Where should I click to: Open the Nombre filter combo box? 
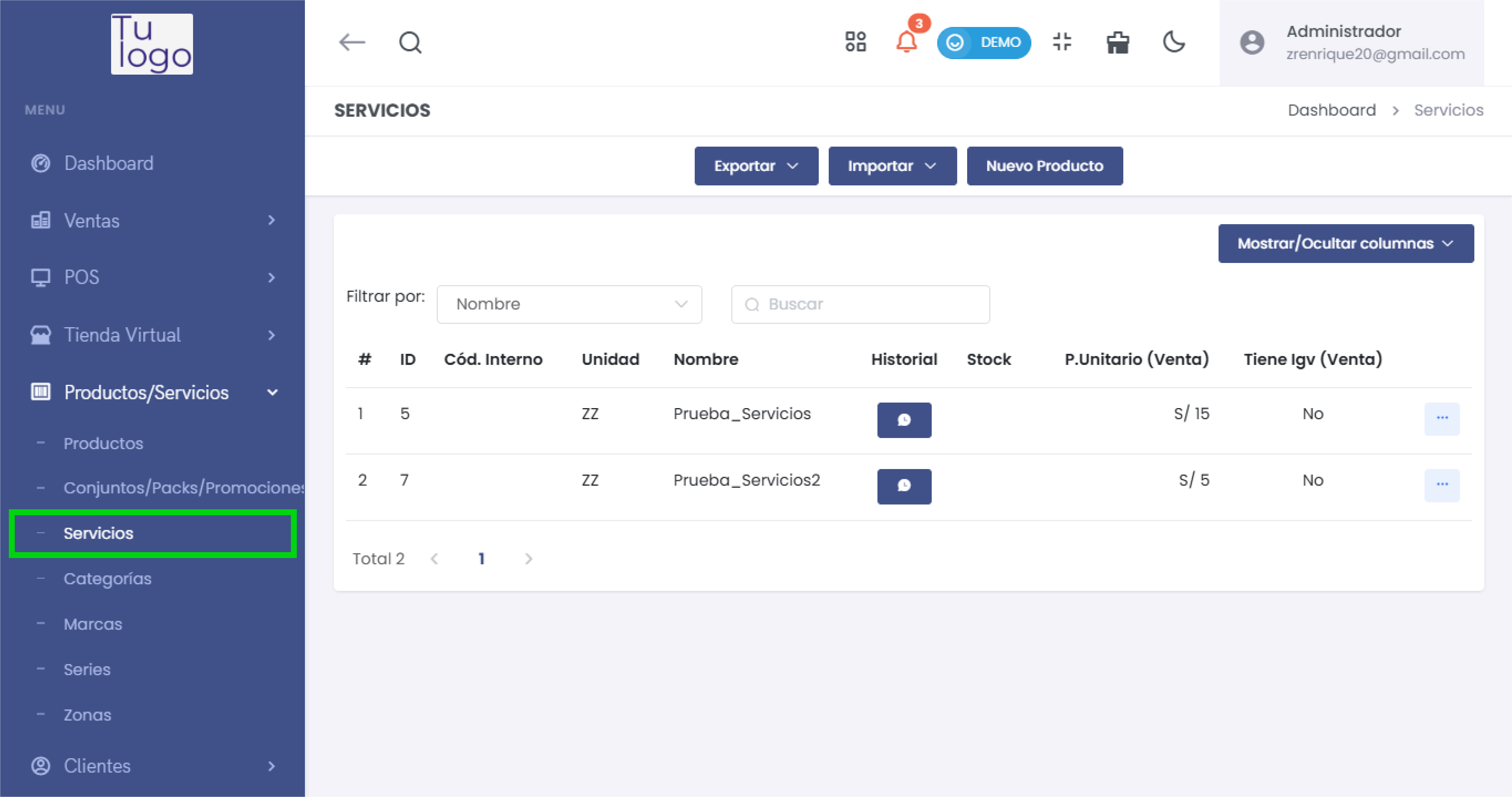tap(569, 304)
